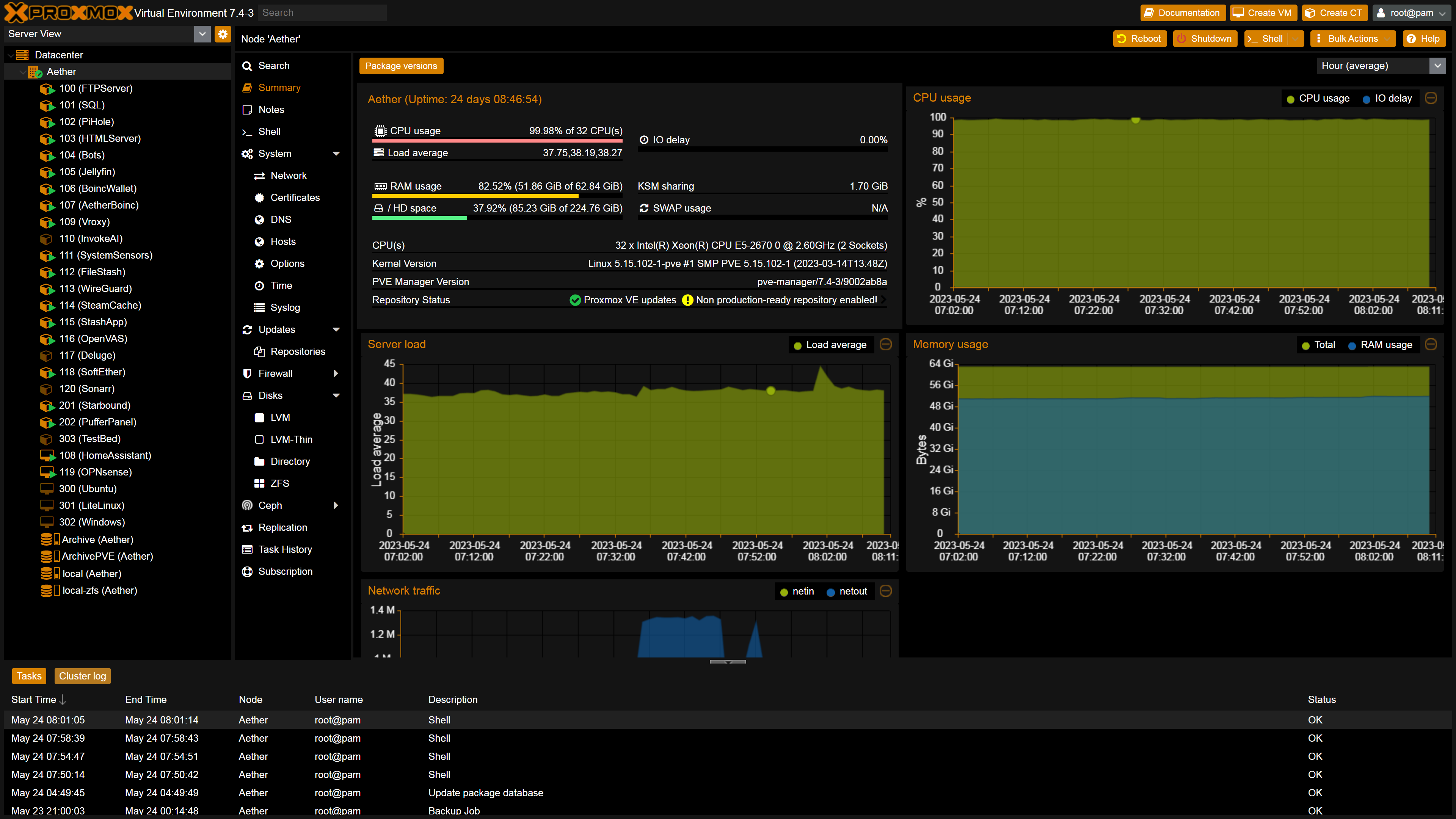1456x819 pixels.
Task: Open the Replication section
Action: click(282, 527)
